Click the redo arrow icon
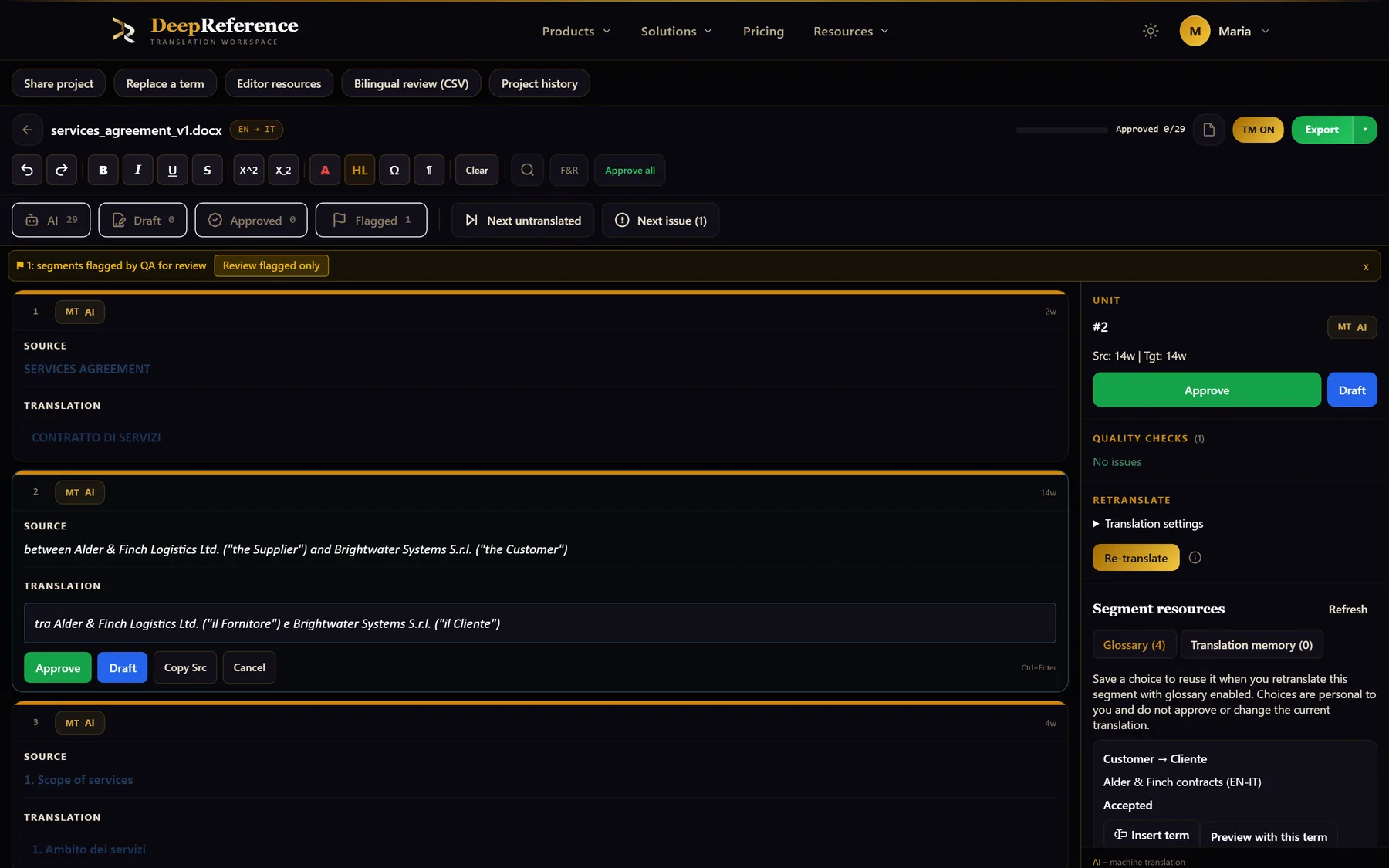 click(x=62, y=170)
